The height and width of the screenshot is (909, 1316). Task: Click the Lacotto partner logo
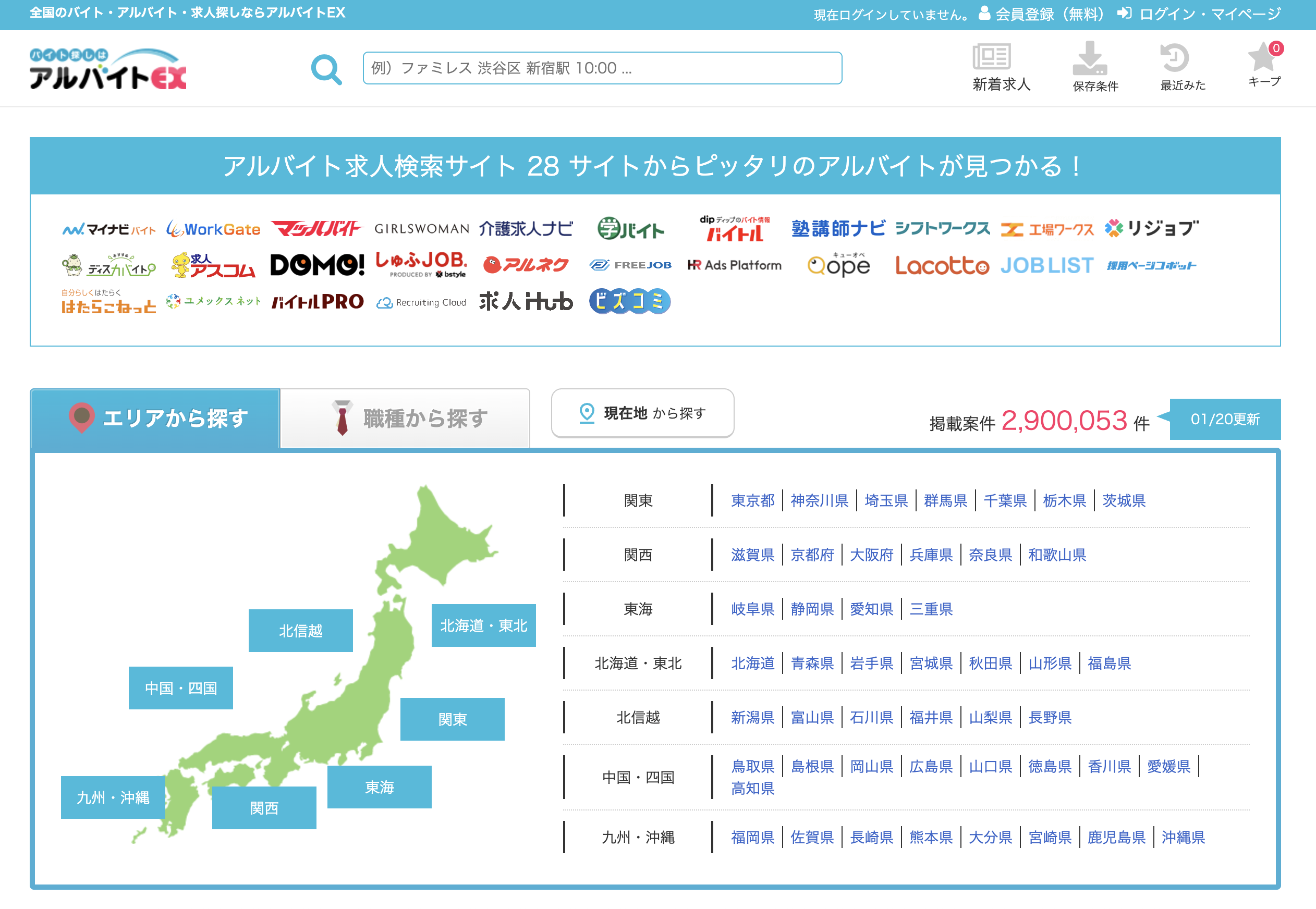click(x=942, y=265)
